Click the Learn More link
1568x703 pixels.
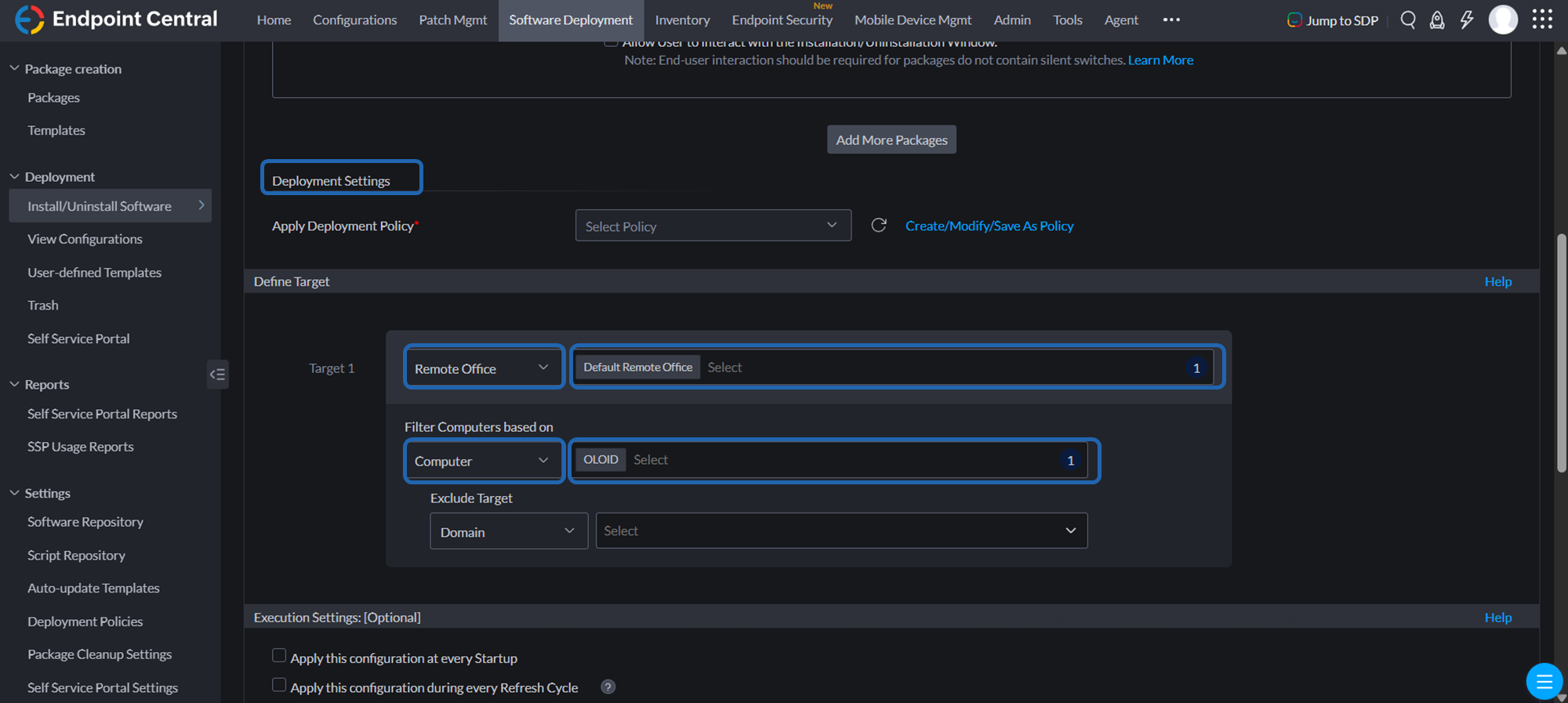point(1160,60)
